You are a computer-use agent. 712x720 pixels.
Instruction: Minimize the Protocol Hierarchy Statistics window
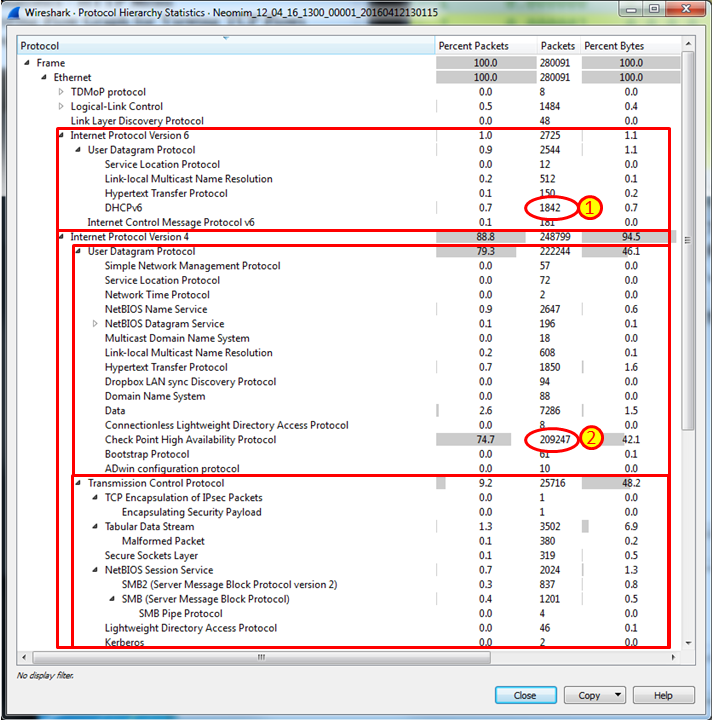(632, 9)
